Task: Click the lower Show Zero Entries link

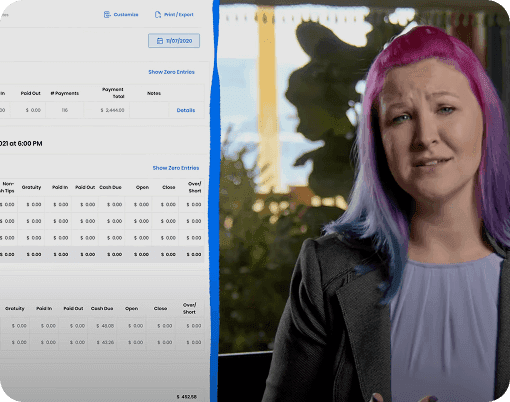Action: [x=176, y=168]
